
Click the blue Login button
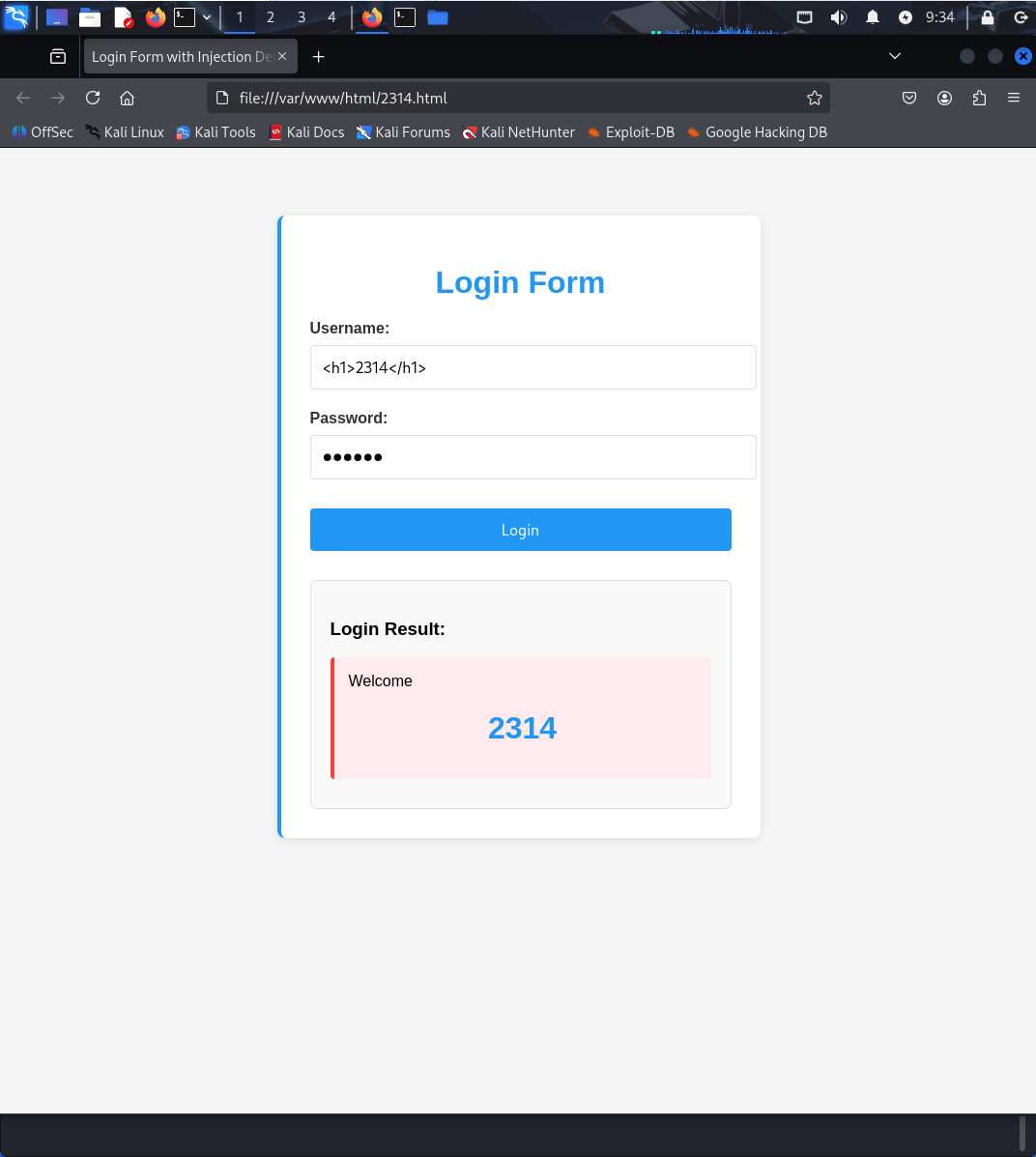point(520,530)
